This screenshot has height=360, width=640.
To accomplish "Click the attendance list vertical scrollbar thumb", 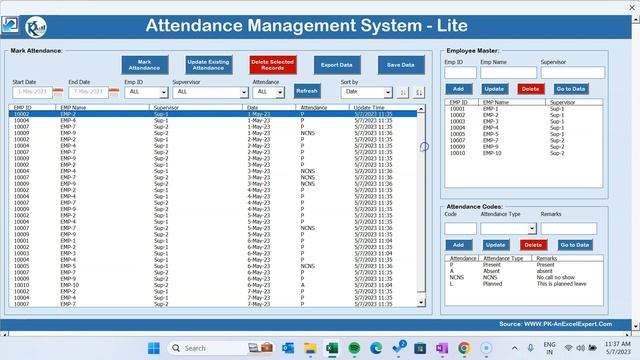I will point(421,202).
